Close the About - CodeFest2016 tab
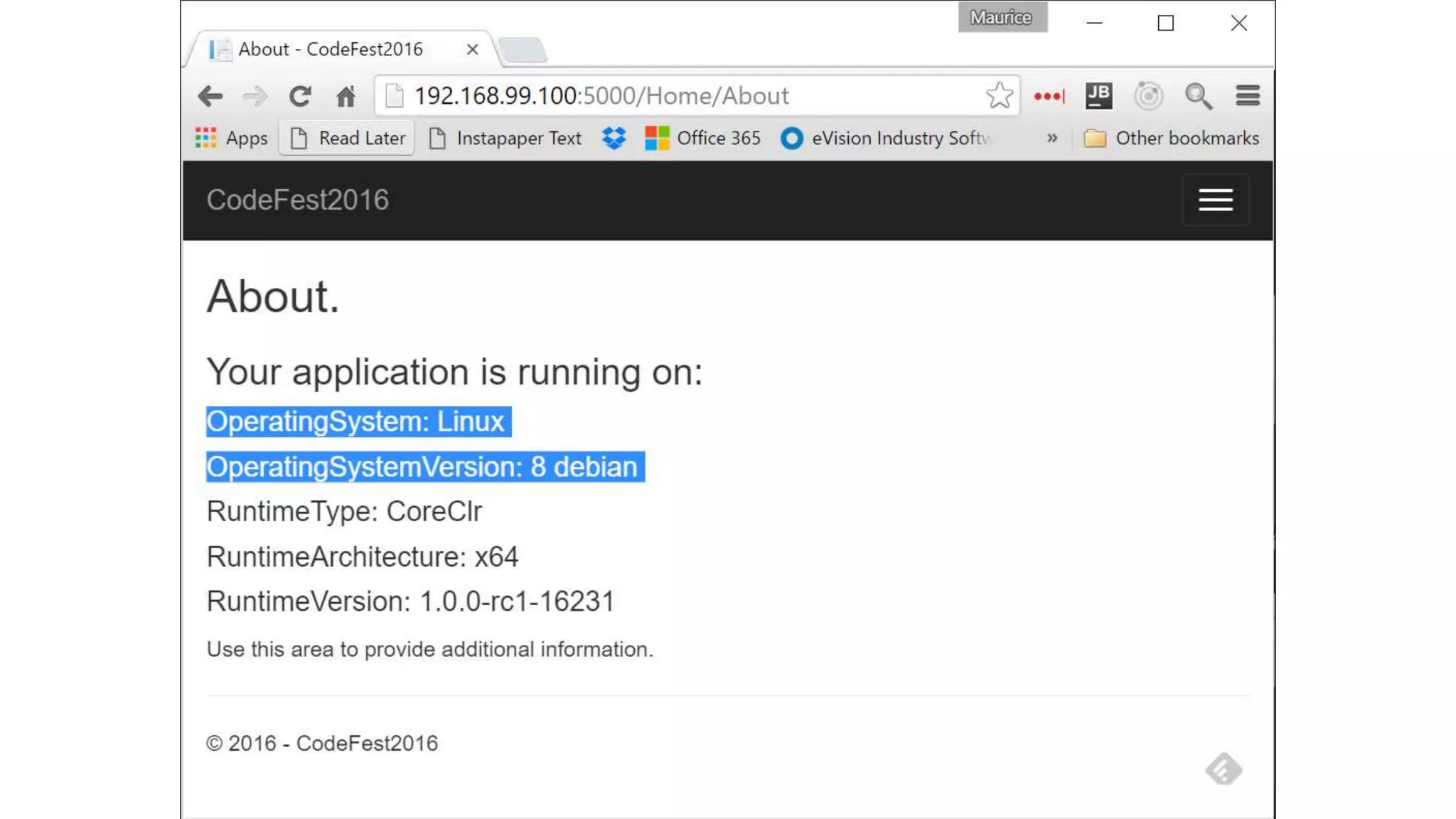The width and height of the screenshot is (1456, 819). (x=472, y=49)
